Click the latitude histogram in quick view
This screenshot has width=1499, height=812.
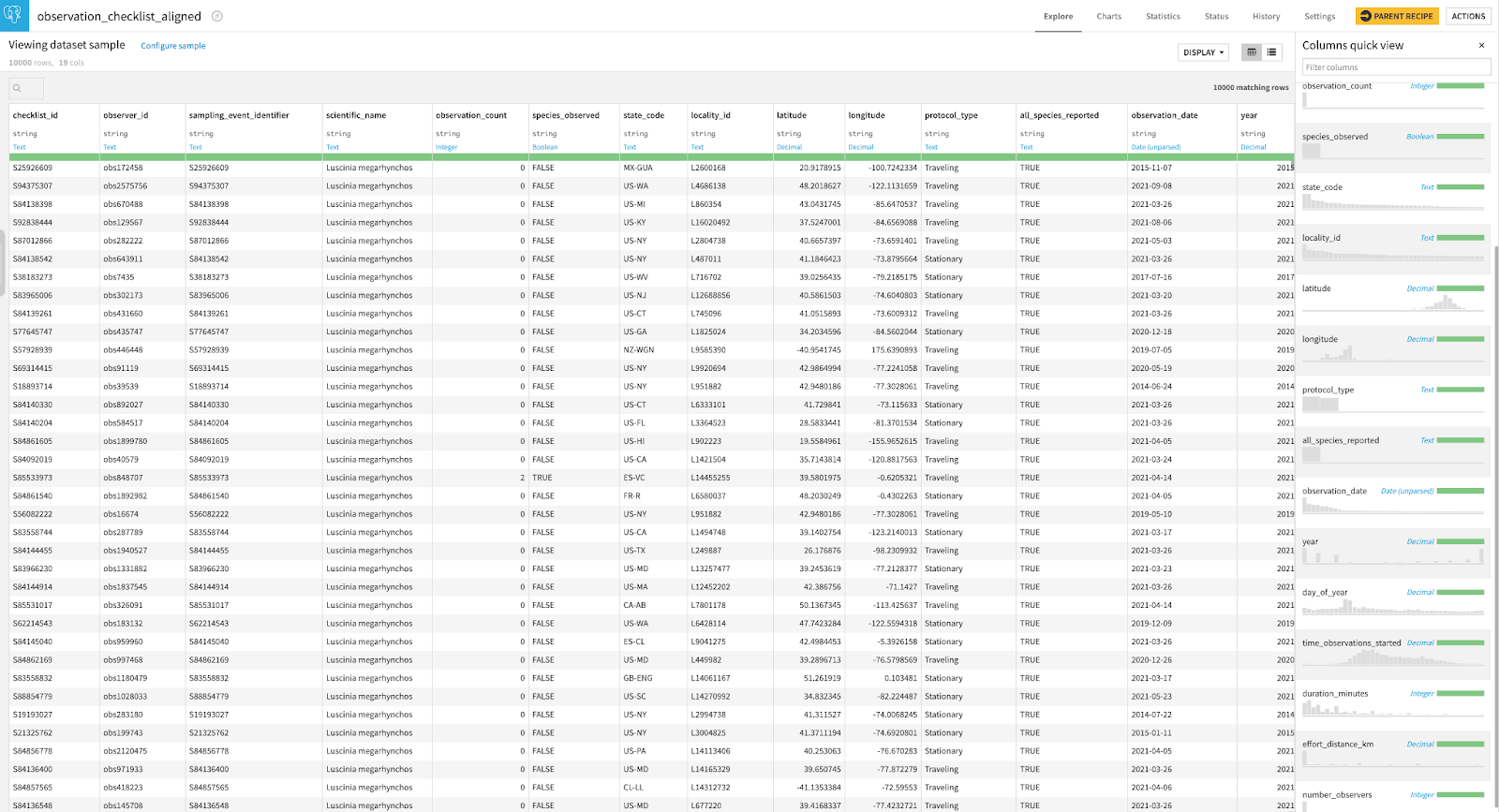[x=1393, y=303]
